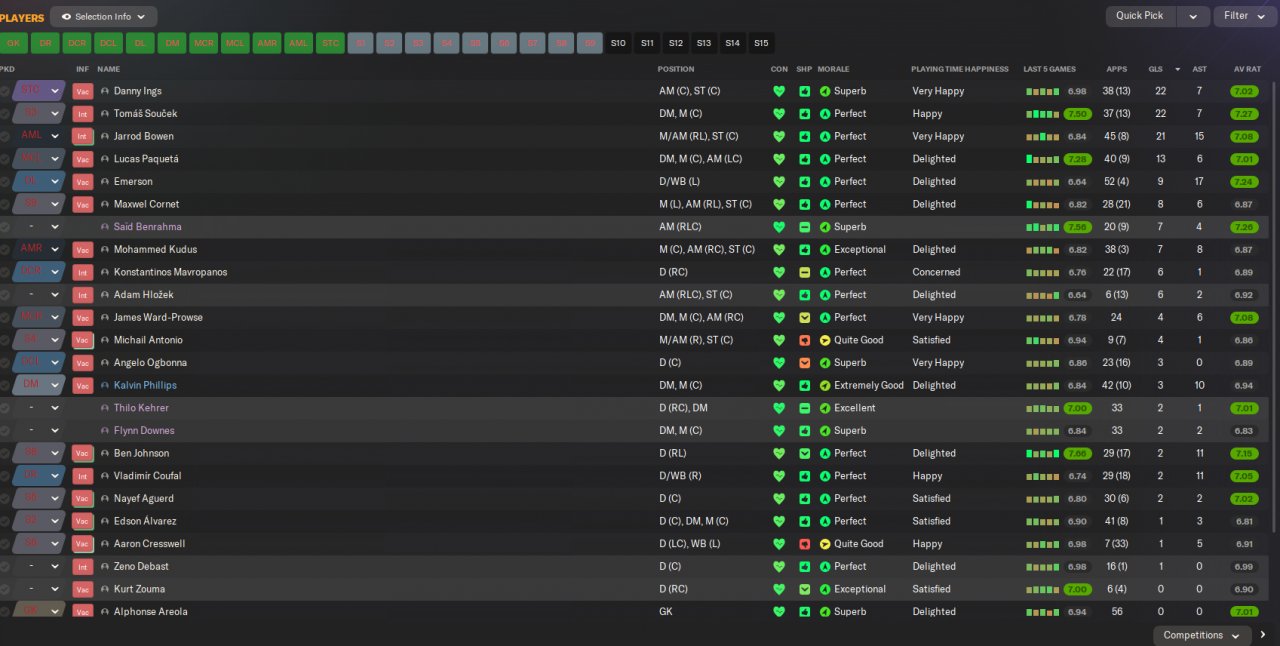The height and width of the screenshot is (646, 1280).
Task: Click the condition heart icon for Danny Ings
Action: point(779,91)
